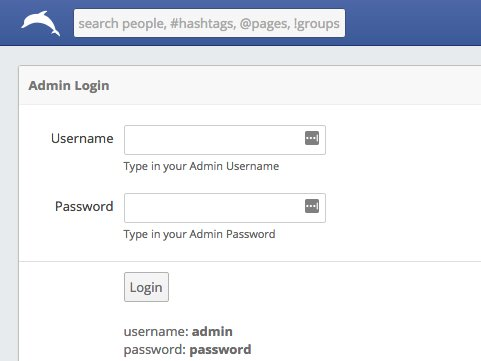The image size is (481, 361).
Task: Click inside the Password text field
Action: [225, 208]
